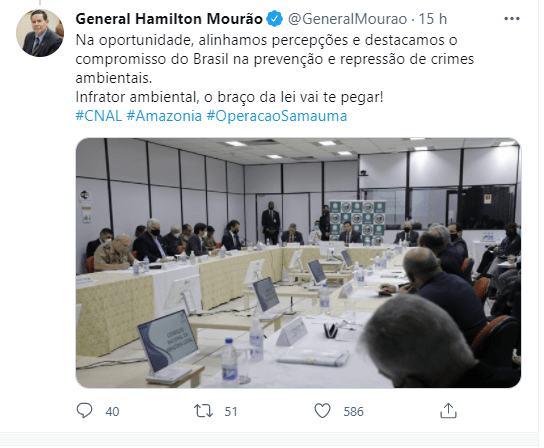This screenshot has width=544, height=448.
Task: Open the #Amazonia hashtag
Action: (x=164, y=116)
